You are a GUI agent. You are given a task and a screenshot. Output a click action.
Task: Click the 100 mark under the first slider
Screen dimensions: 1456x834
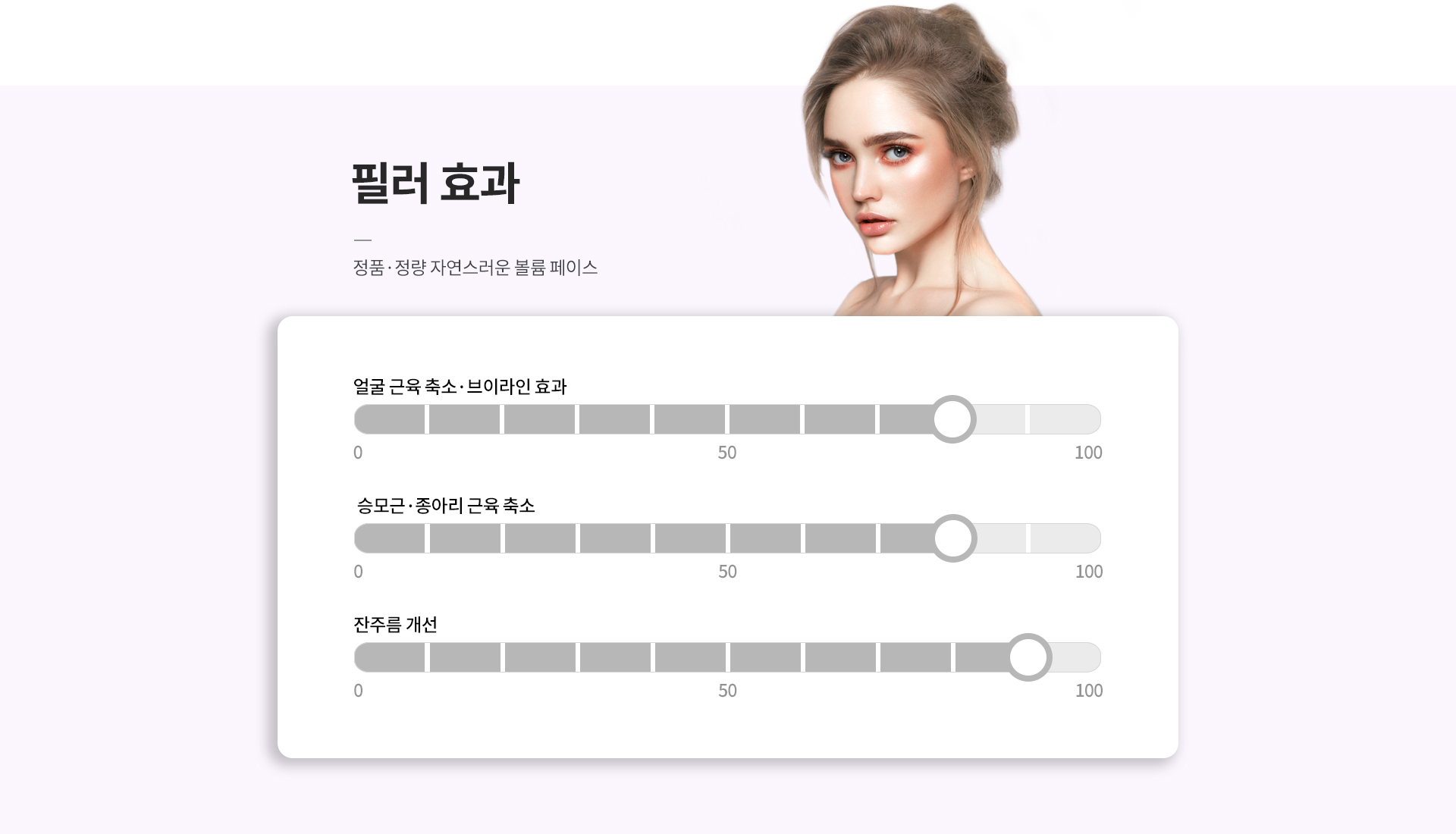click(x=1088, y=453)
